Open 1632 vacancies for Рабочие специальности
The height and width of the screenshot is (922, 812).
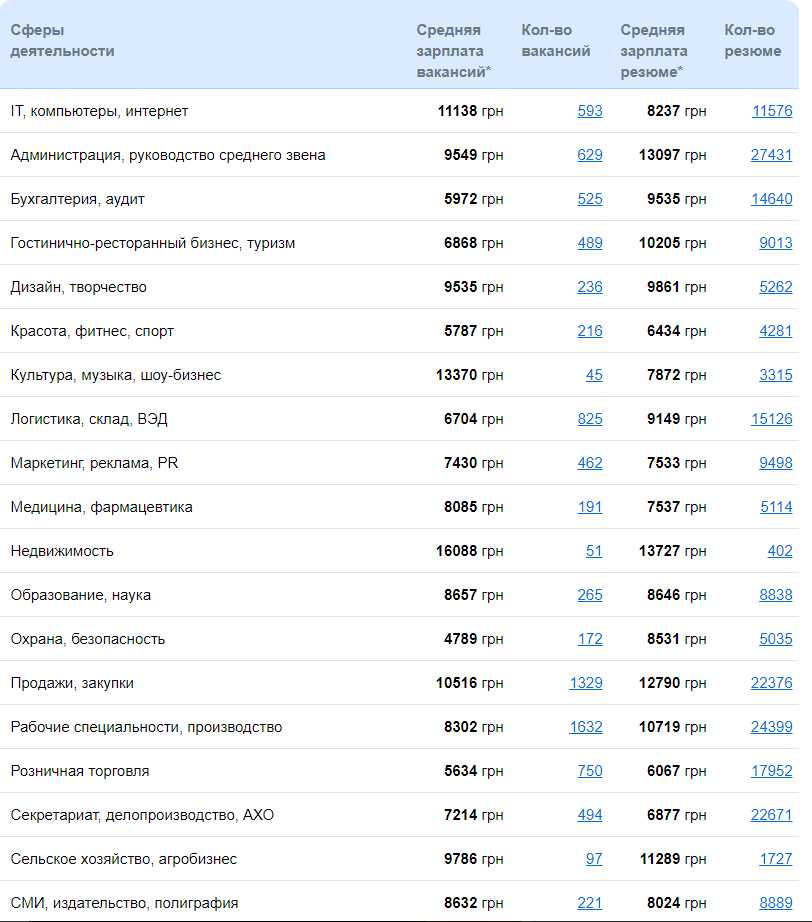[x=586, y=727]
